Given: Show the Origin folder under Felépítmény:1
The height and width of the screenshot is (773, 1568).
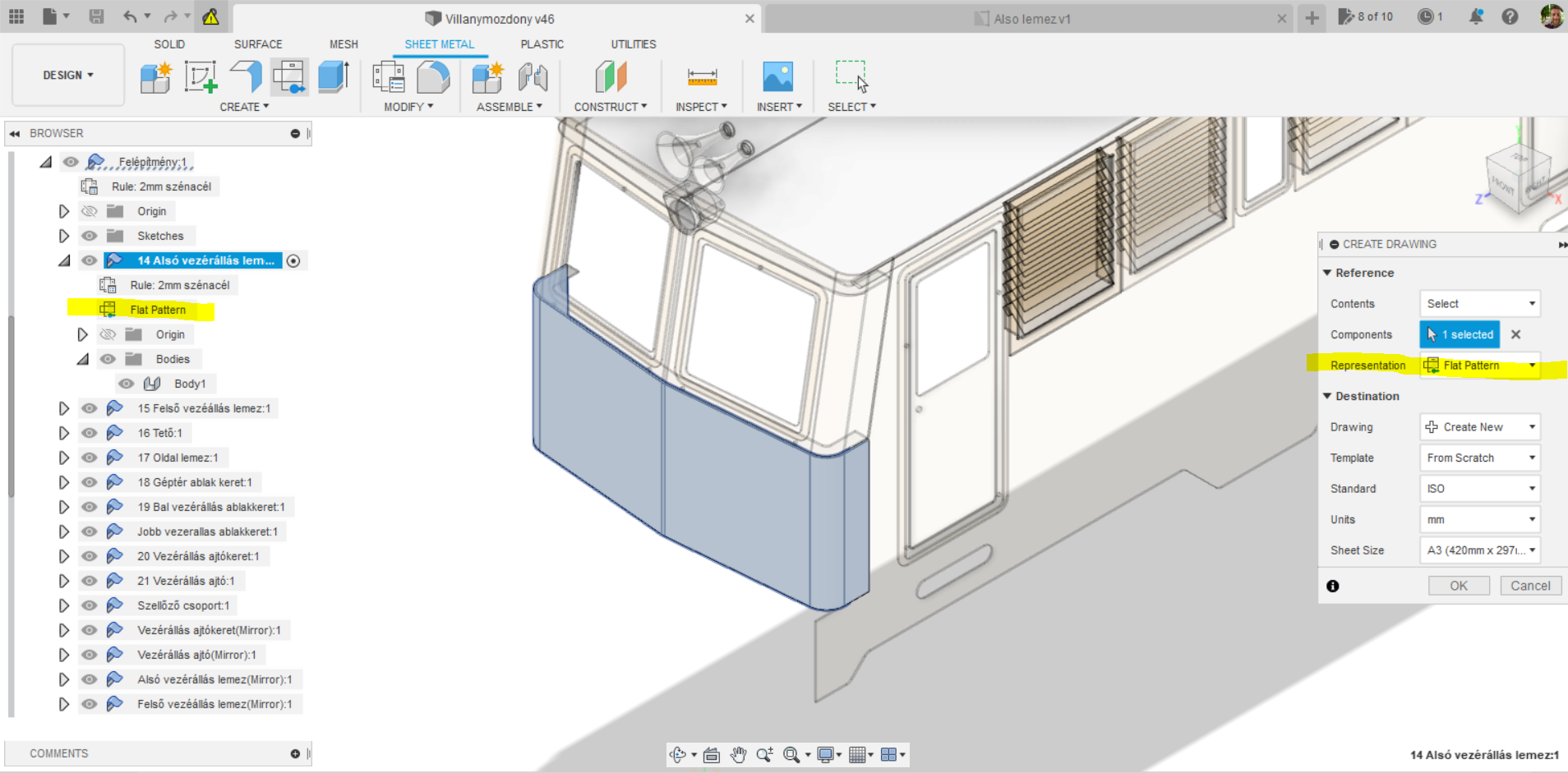Looking at the screenshot, I should pos(89,211).
